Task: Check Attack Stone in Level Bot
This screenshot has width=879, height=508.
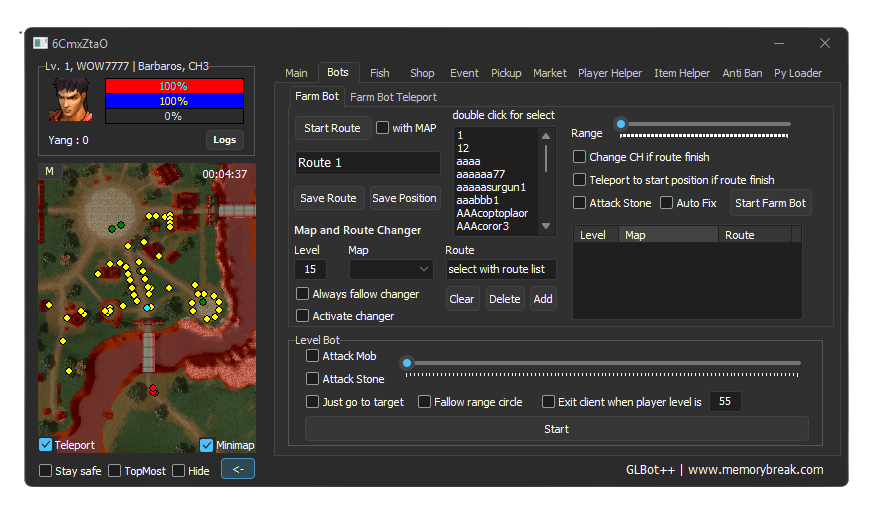Action: coord(312,379)
